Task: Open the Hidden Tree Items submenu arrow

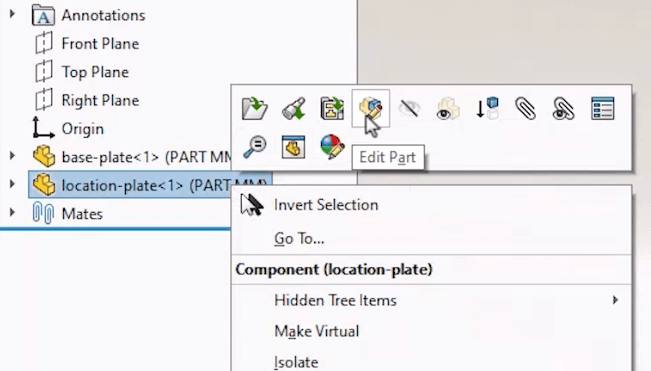Action: tap(615, 300)
